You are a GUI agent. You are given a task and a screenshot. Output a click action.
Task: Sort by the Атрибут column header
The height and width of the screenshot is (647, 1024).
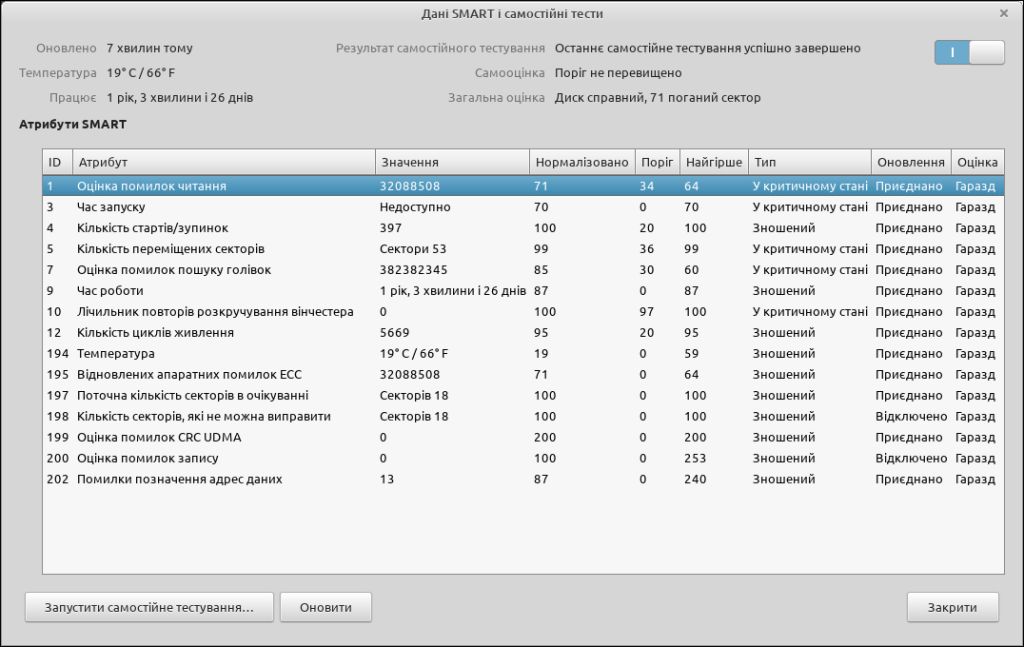pyautogui.click(x=224, y=162)
